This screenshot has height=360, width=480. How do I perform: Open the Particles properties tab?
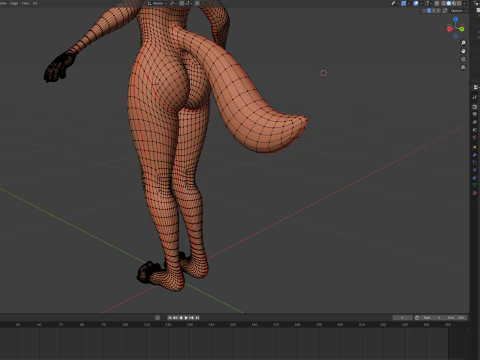coord(475,162)
